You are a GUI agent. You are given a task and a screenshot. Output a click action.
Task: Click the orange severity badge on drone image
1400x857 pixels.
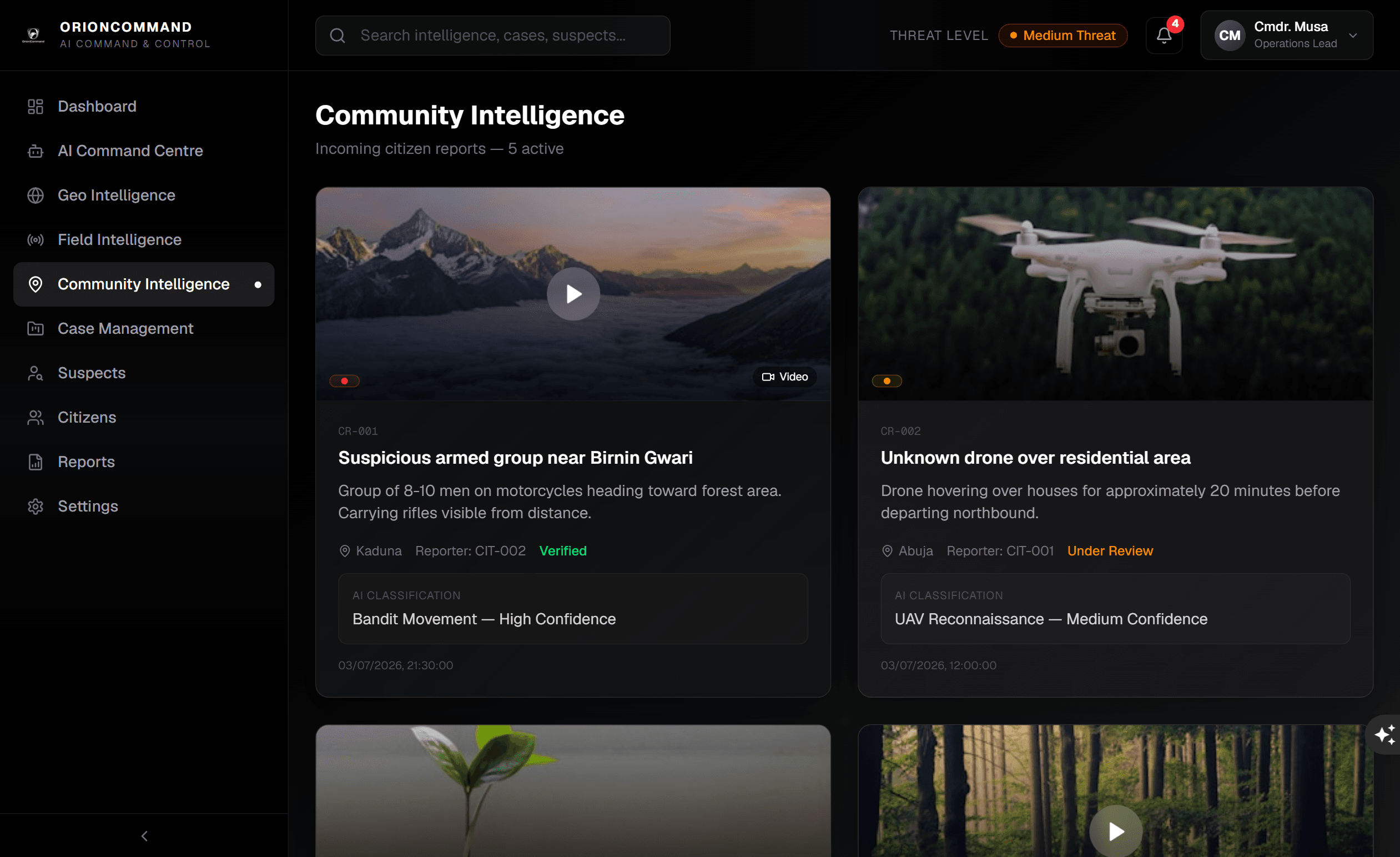tap(887, 381)
